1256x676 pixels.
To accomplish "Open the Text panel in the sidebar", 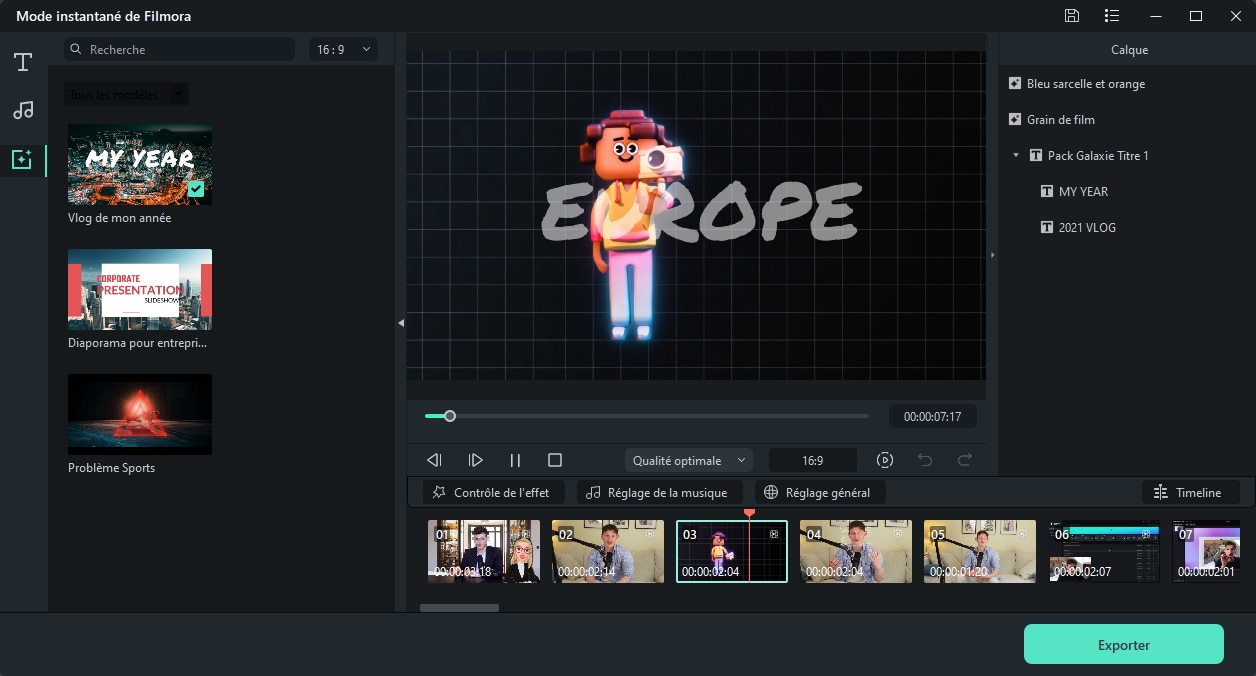I will click(x=23, y=62).
